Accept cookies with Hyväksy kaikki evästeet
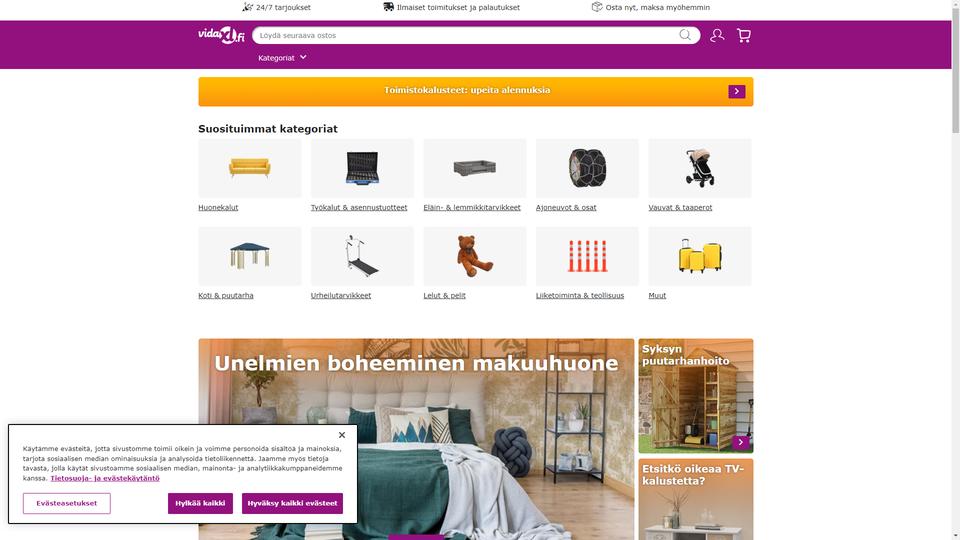This screenshot has width=960, height=540. click(x=292, y=503)
